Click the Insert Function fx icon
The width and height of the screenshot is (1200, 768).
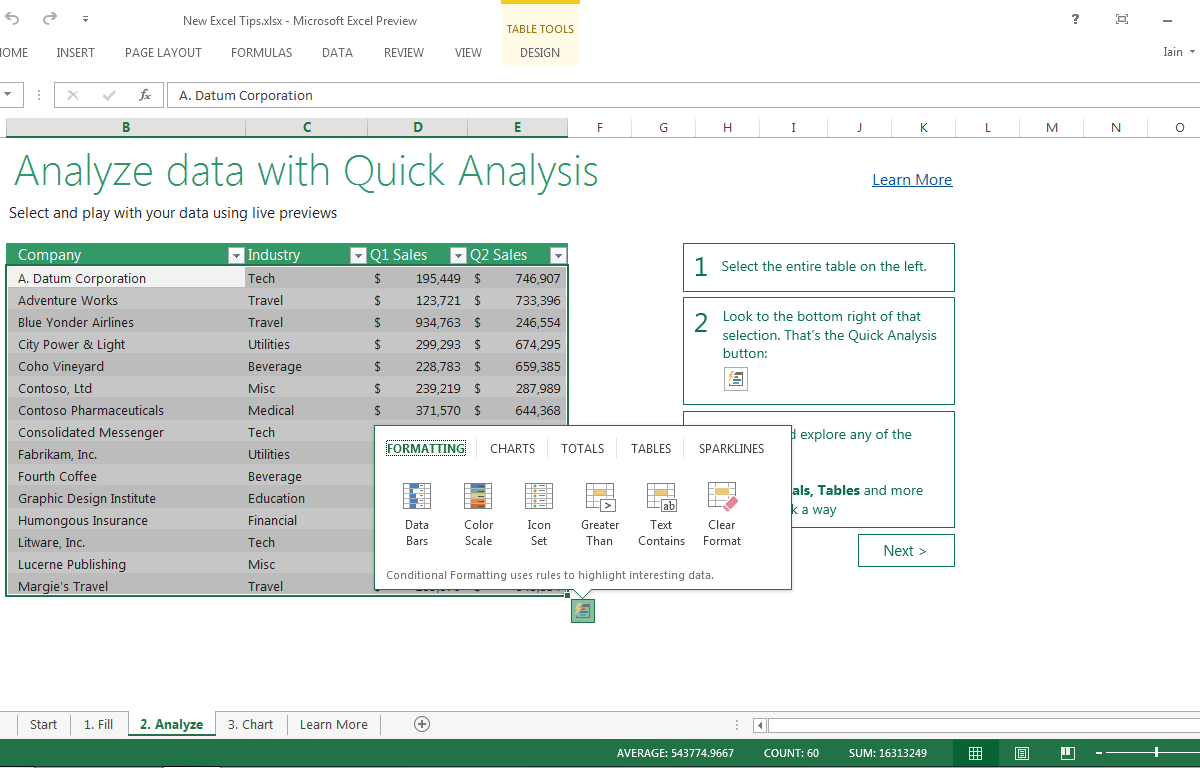tap(145, 95)
